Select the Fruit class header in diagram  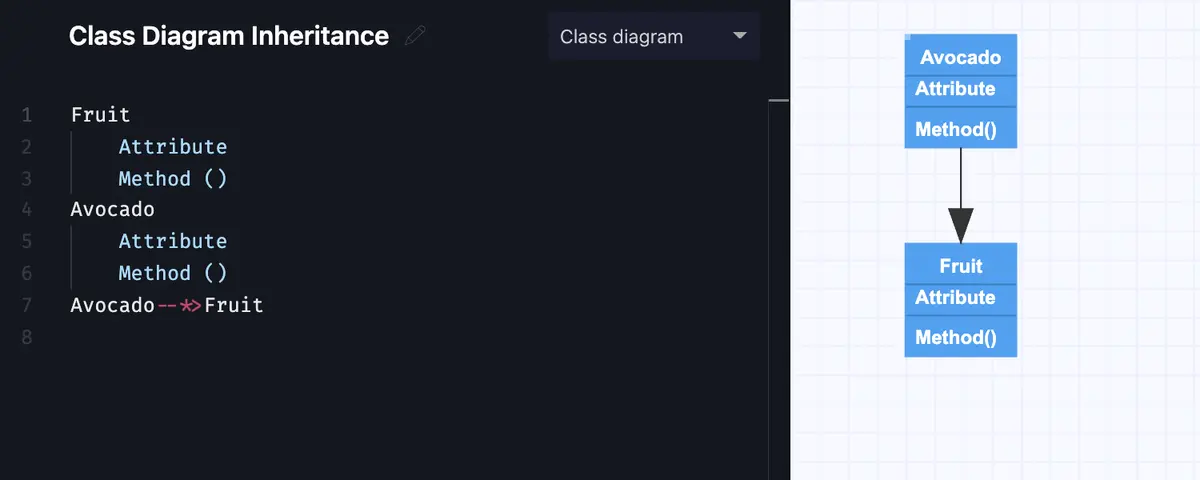coord(961,266)
